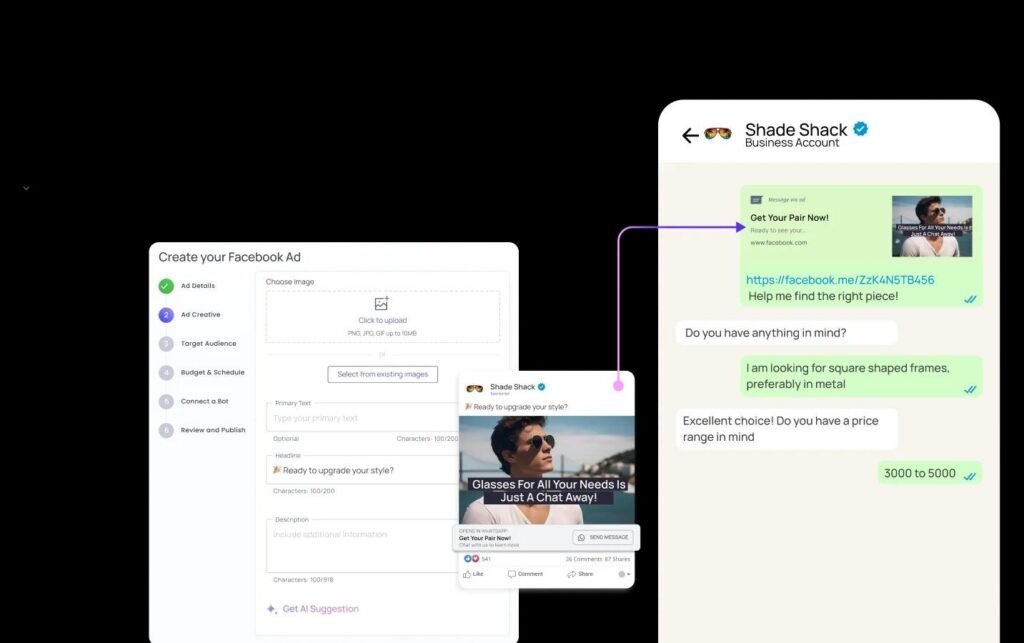
Task: Click 'Ready to upgrade your style?' caption on post
Action: [520, 407]
